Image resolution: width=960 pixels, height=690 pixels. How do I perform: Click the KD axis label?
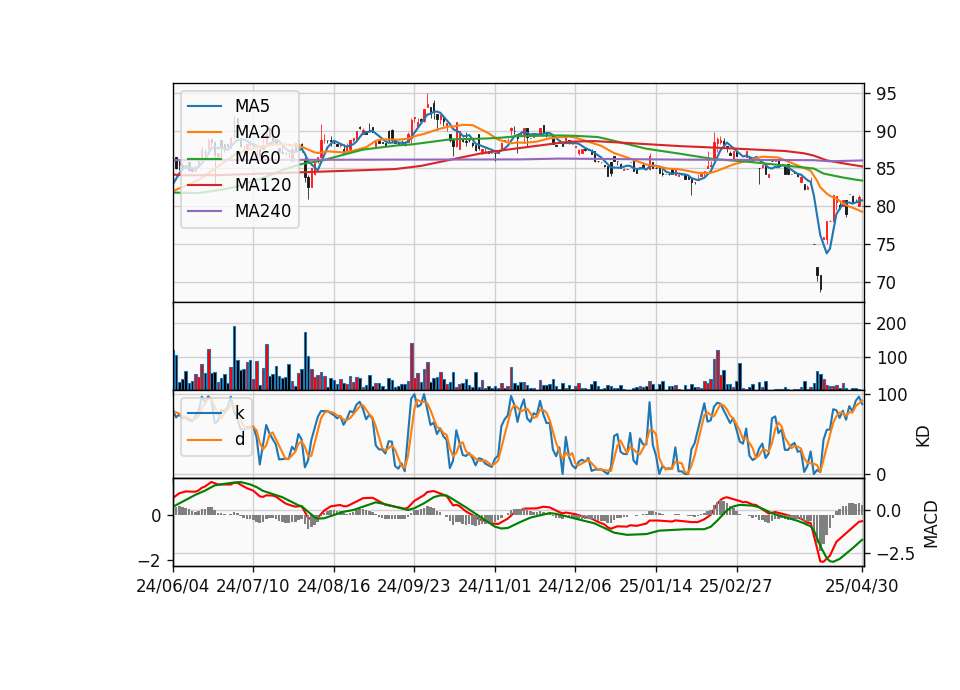click(923, 437)
